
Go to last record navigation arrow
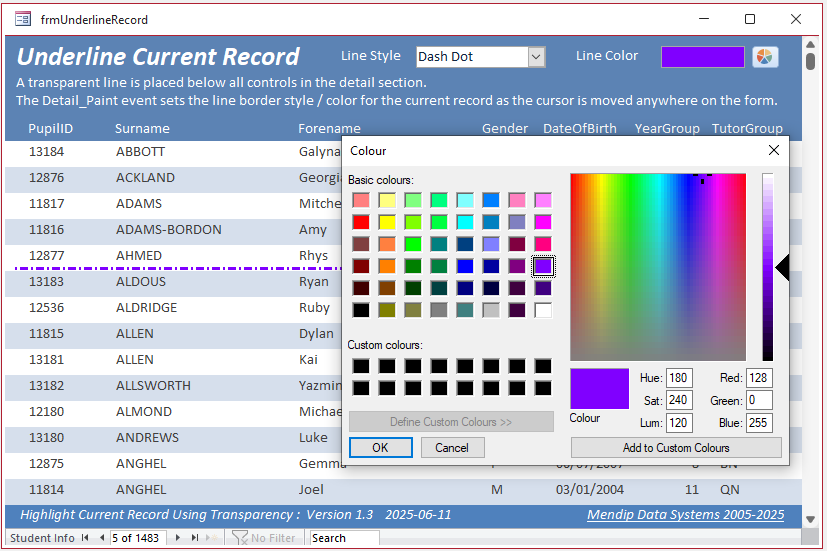pyautogui.click(x=195, y=538)
